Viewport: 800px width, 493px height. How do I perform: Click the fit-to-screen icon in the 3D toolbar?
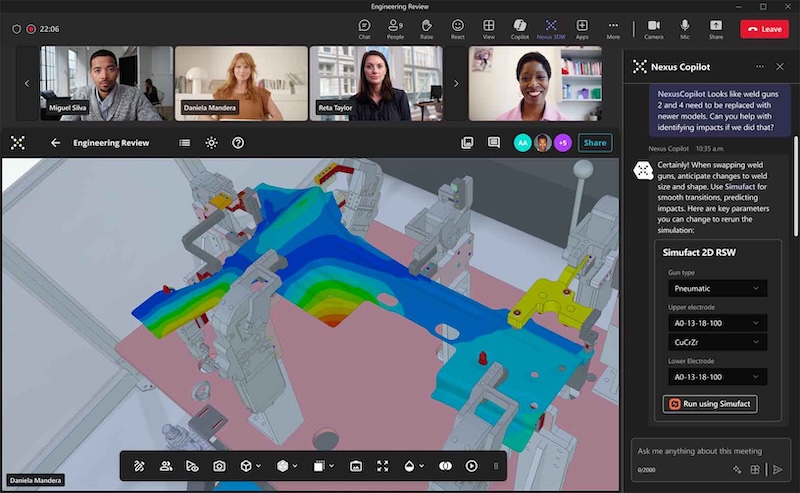pyautogui.click(x=382, y=466)
